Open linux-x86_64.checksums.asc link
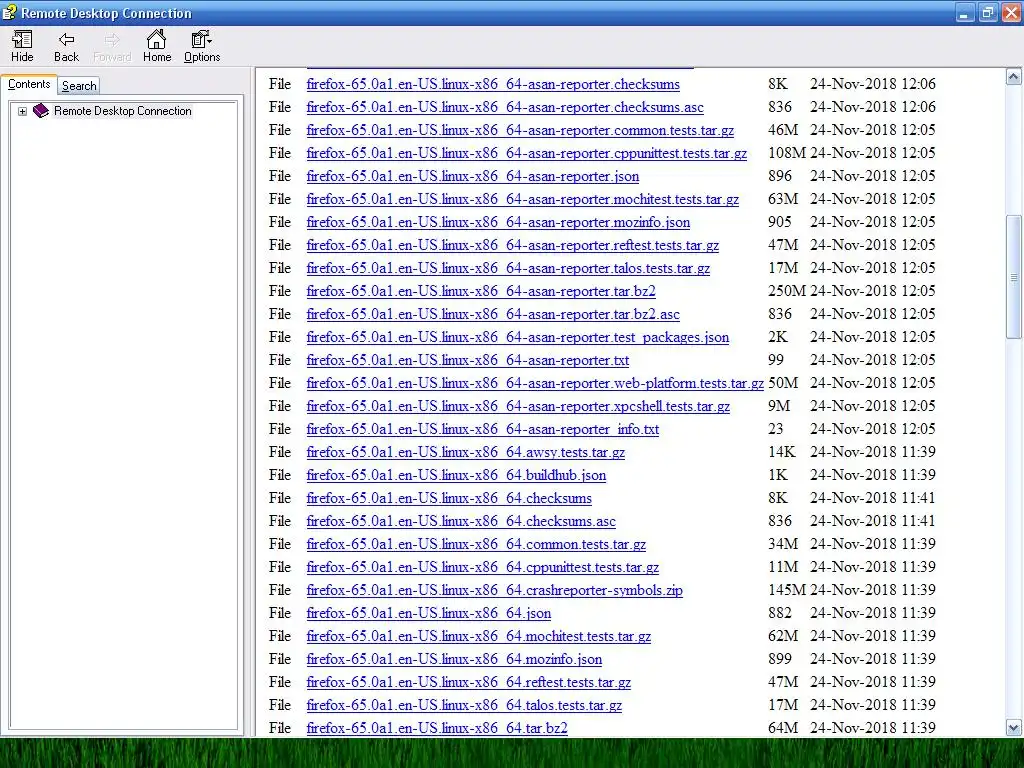 461,521
